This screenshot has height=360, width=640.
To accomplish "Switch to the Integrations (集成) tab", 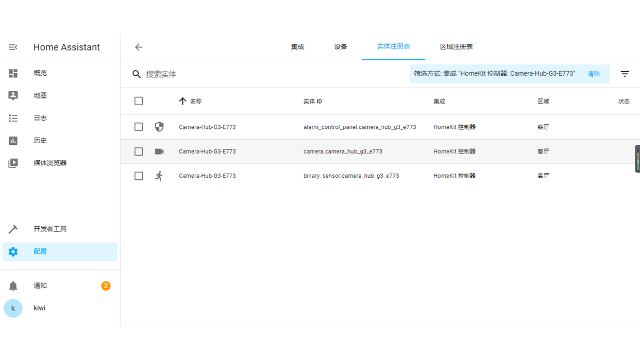I will click(298, 47).
